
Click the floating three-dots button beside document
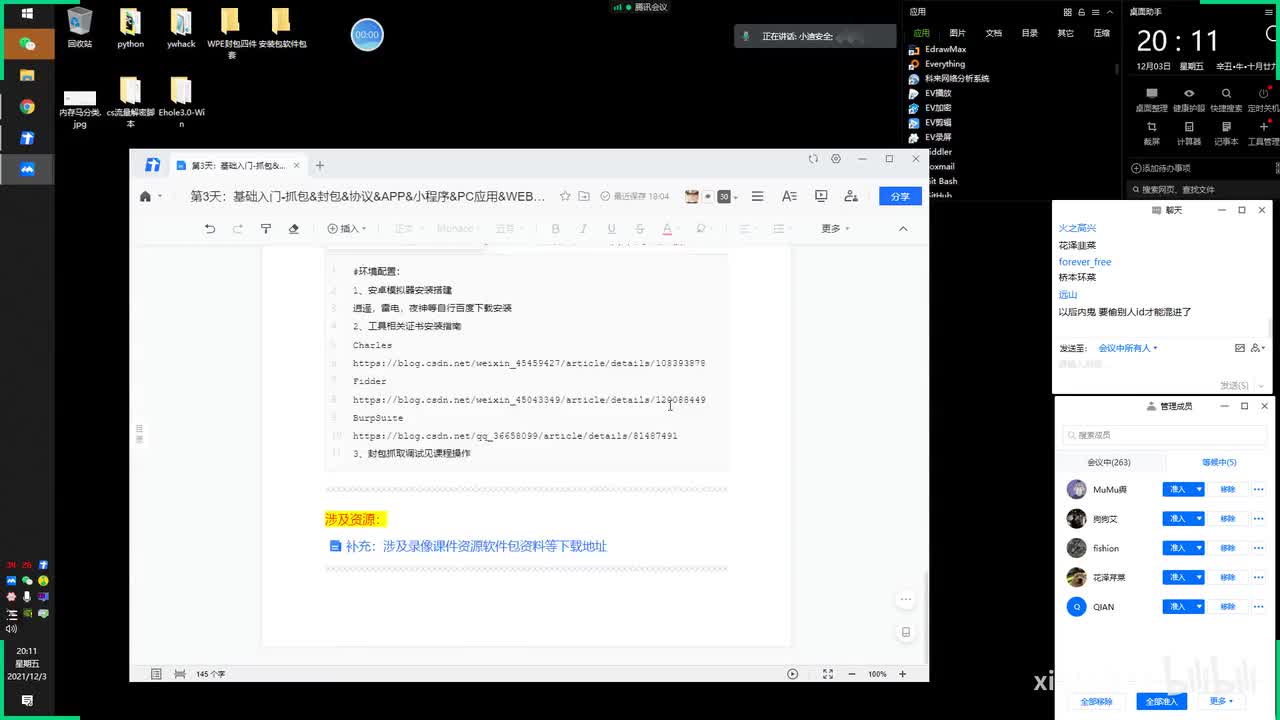point(906,600)
